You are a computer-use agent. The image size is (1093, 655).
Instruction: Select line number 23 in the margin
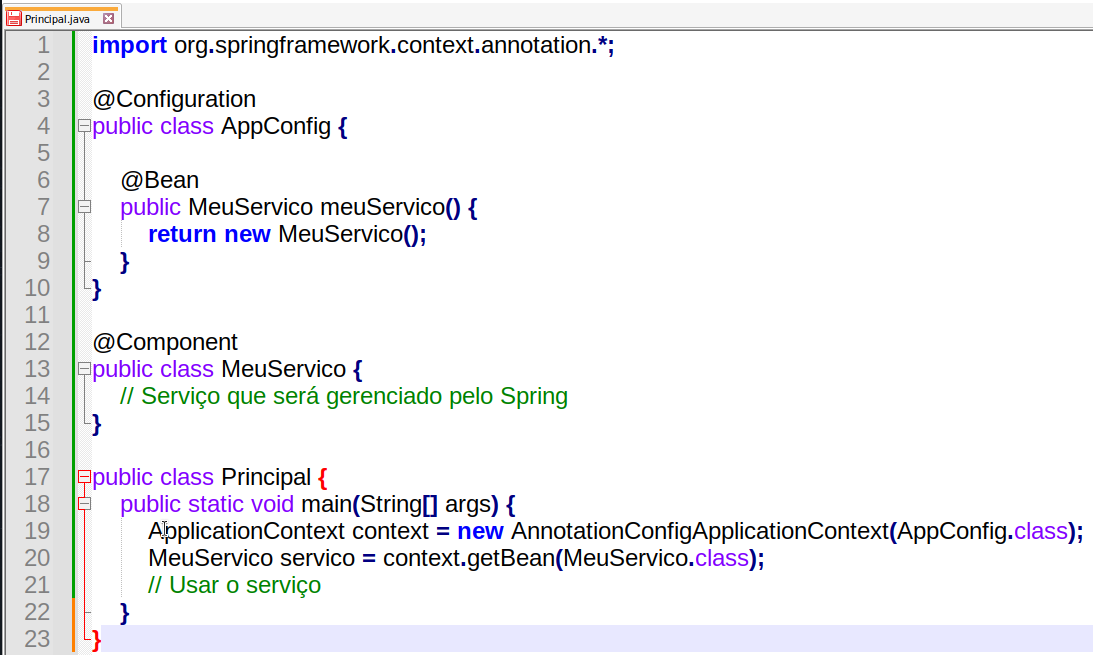(x=37, y=639)
